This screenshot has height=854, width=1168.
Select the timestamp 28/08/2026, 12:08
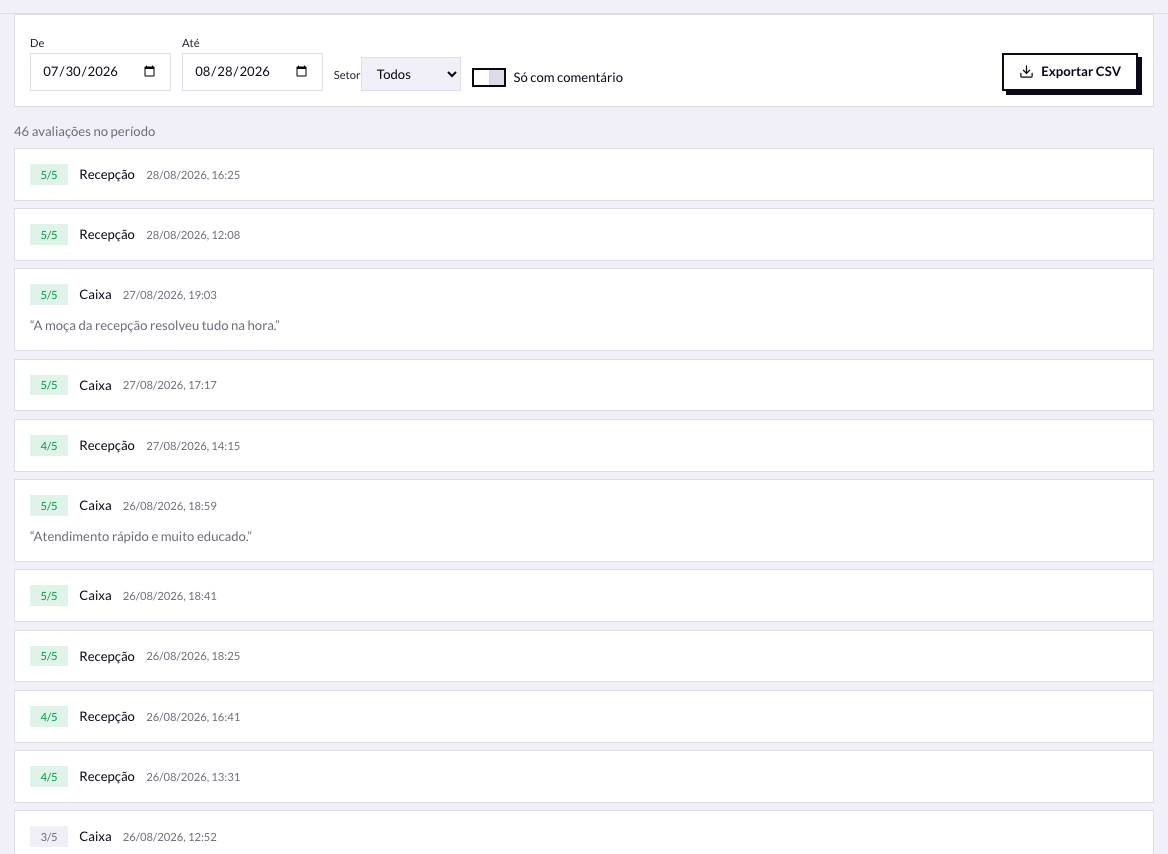(193, 235)
